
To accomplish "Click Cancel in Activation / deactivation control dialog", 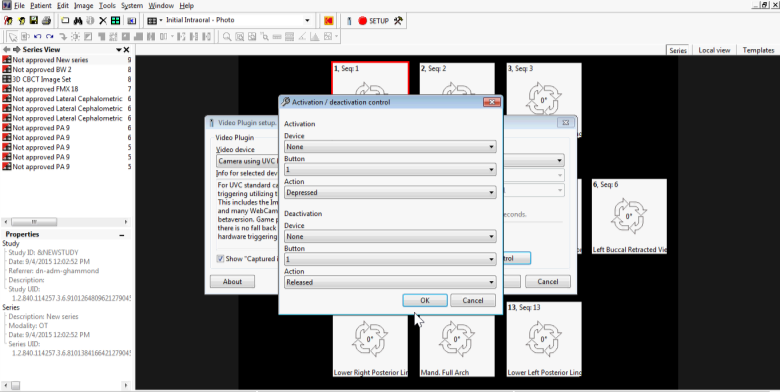I will coord(473,300).
